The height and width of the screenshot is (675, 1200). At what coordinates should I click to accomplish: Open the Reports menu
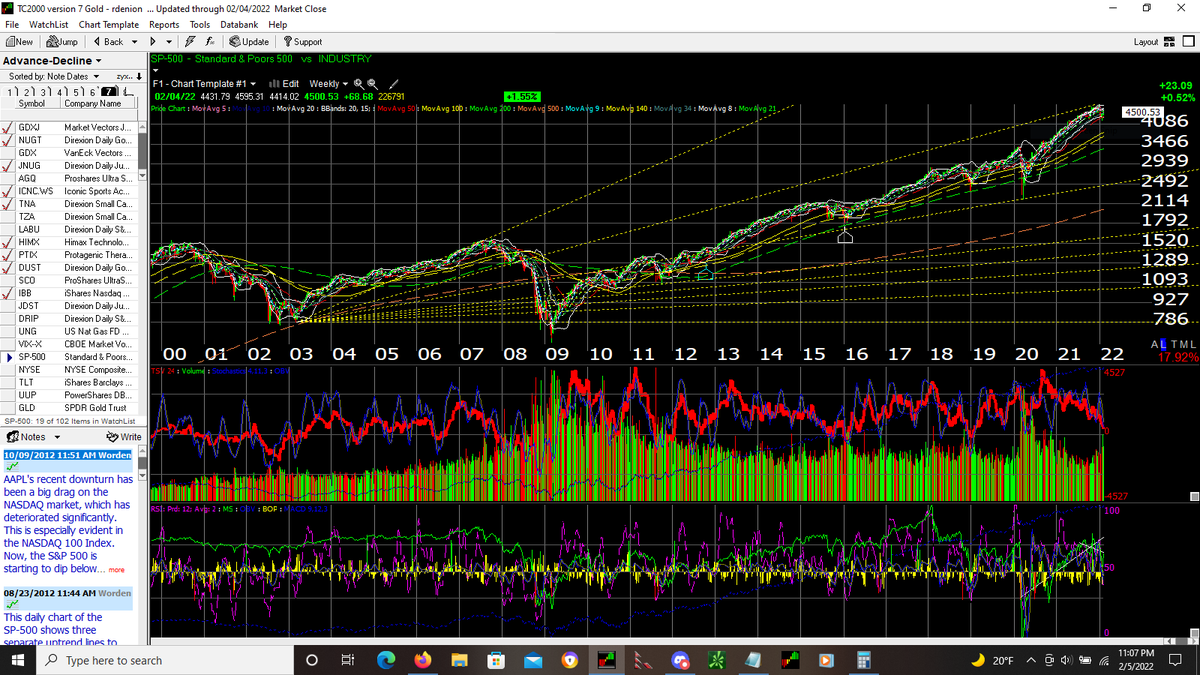tap(164, 24)
